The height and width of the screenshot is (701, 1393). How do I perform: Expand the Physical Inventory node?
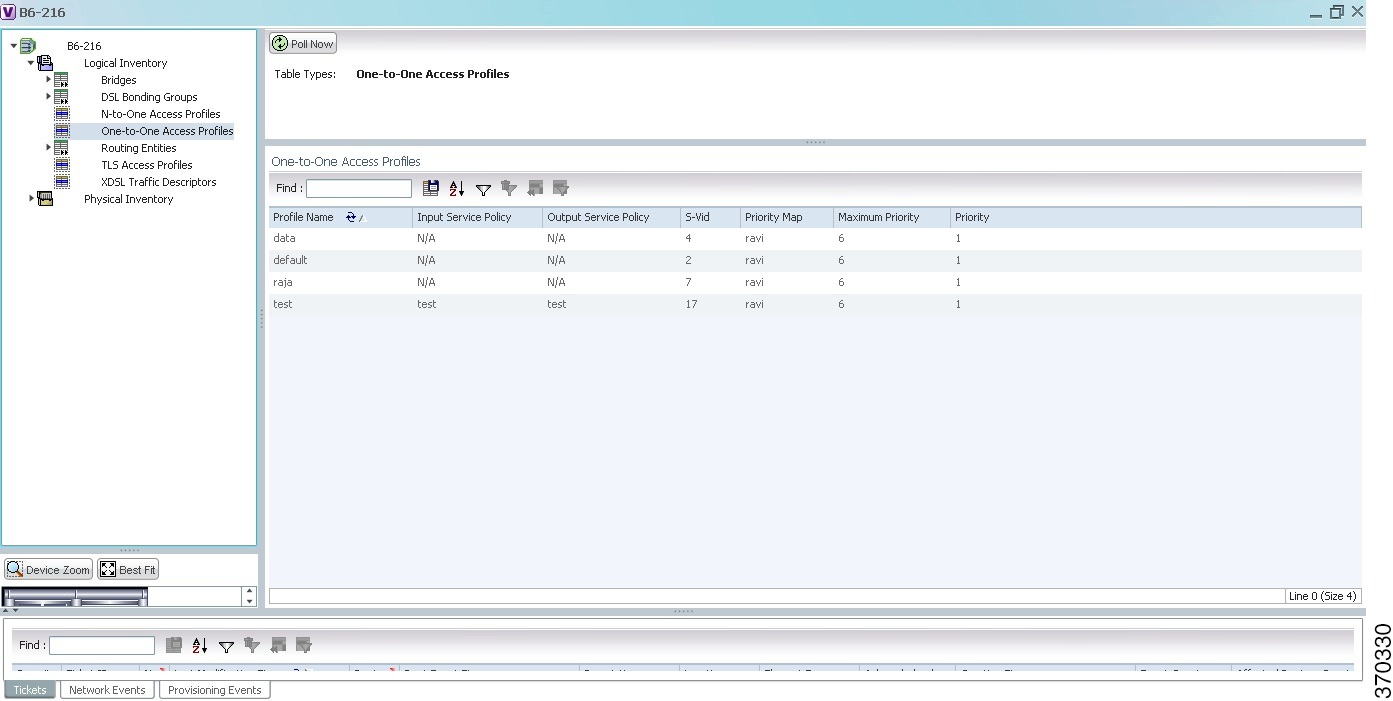31,199
